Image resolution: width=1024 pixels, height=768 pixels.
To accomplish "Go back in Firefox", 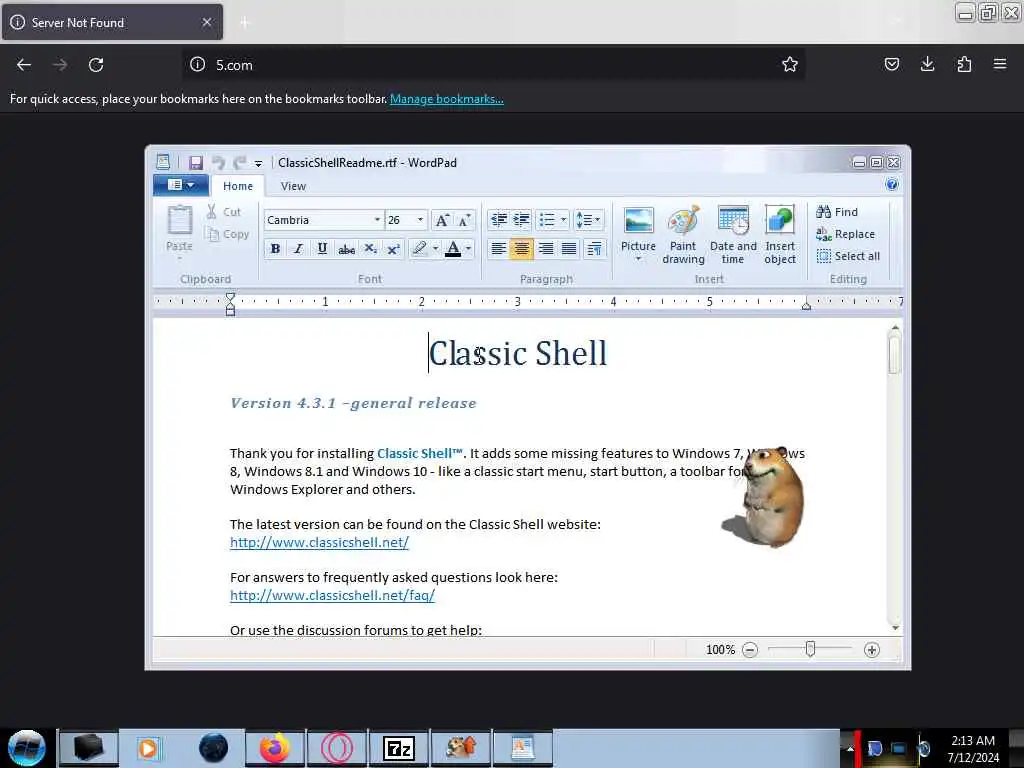I will coord(24,65).
